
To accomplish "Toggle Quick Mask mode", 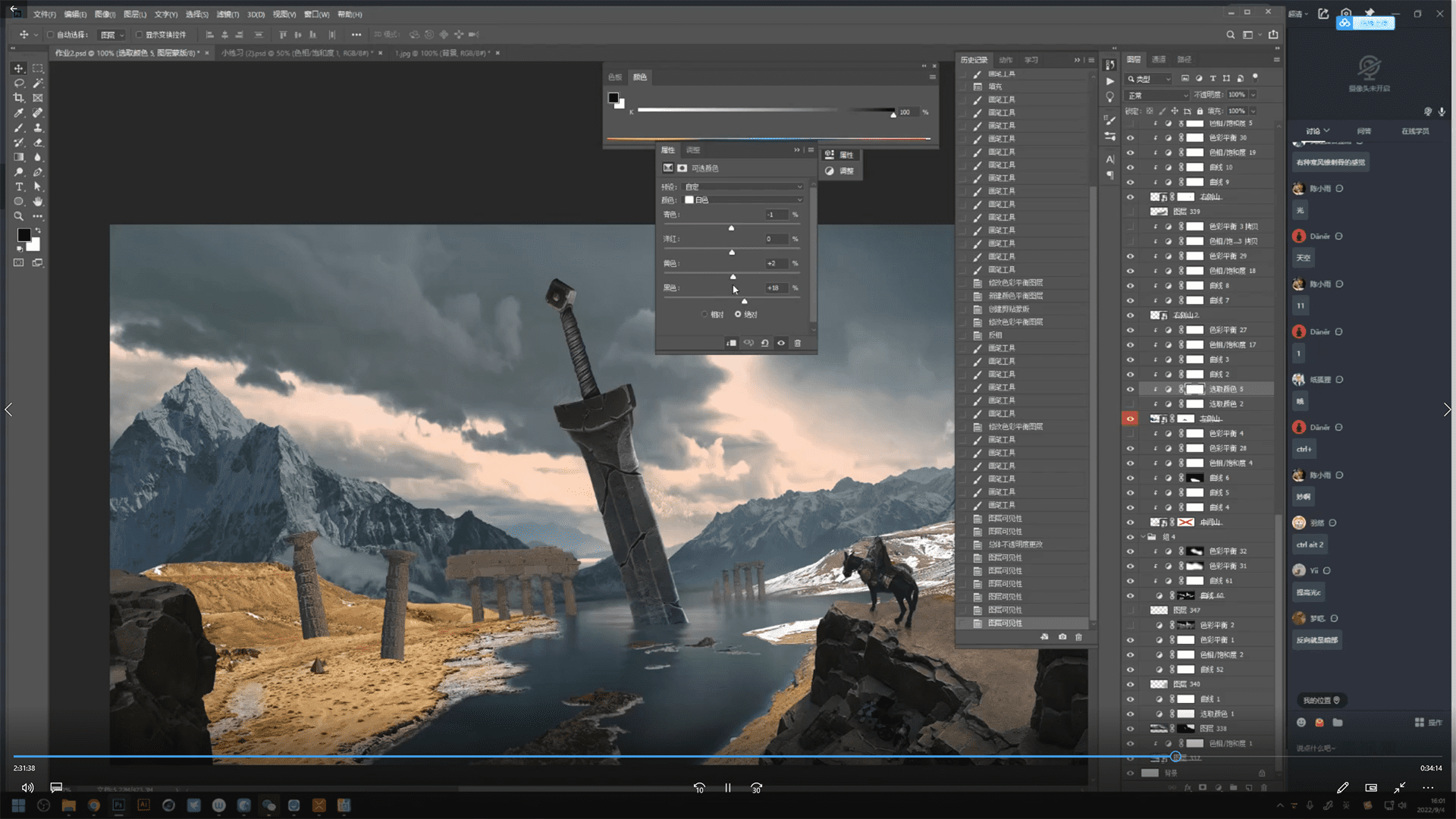I will (x=19, y=262).
